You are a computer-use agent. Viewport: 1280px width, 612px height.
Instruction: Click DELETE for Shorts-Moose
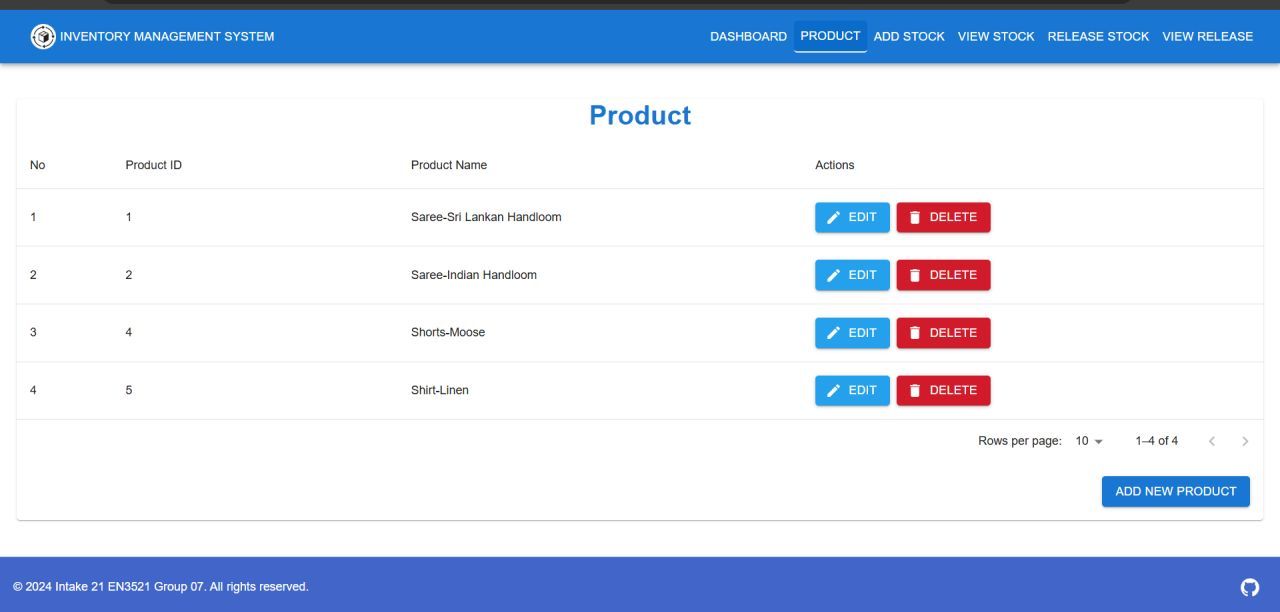(943, 332)
